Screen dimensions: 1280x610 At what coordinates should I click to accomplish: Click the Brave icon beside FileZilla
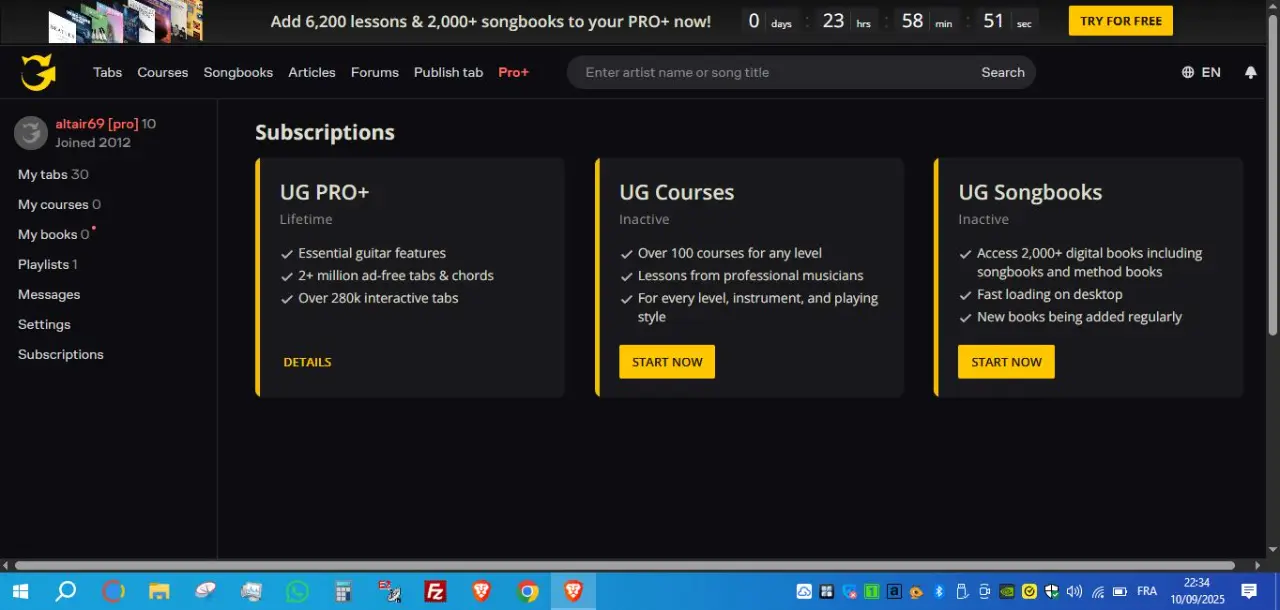(481, 591)
